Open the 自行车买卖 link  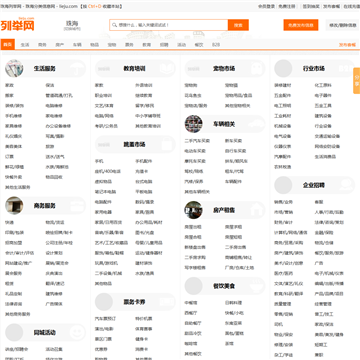[x=236, y=151]
